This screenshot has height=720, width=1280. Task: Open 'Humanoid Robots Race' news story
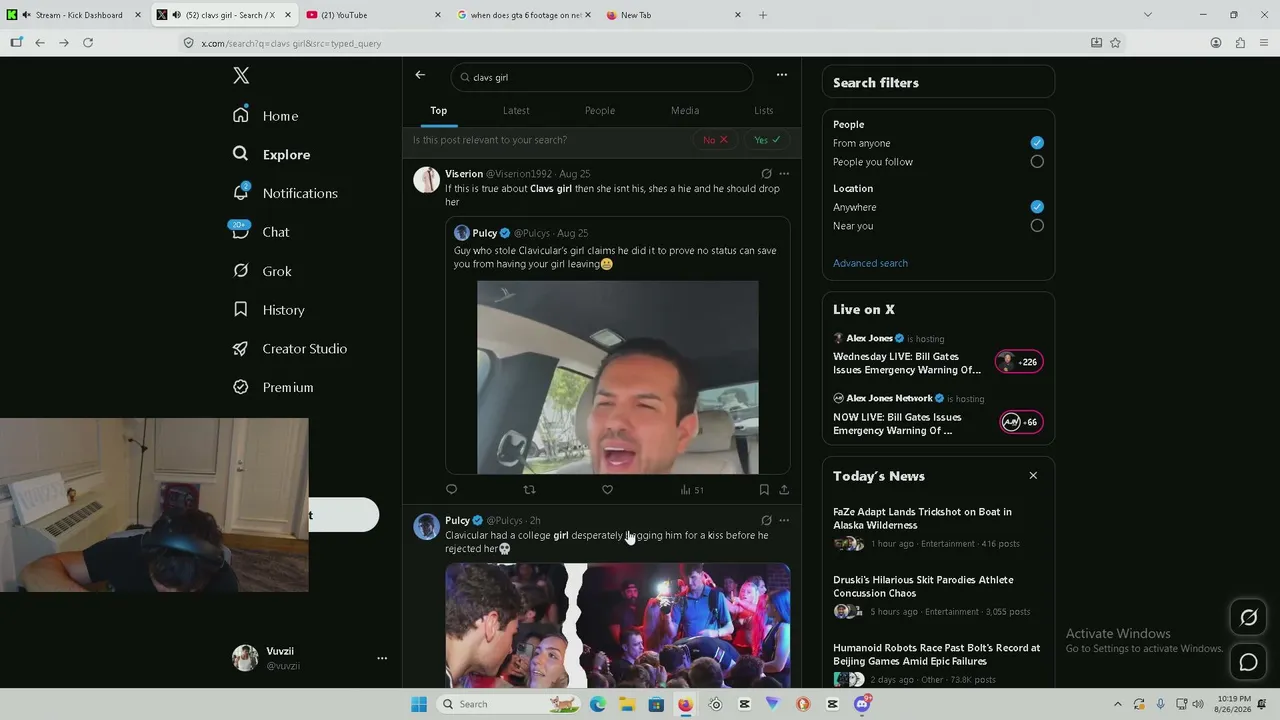pyautogui.click(x=938, y=665)
